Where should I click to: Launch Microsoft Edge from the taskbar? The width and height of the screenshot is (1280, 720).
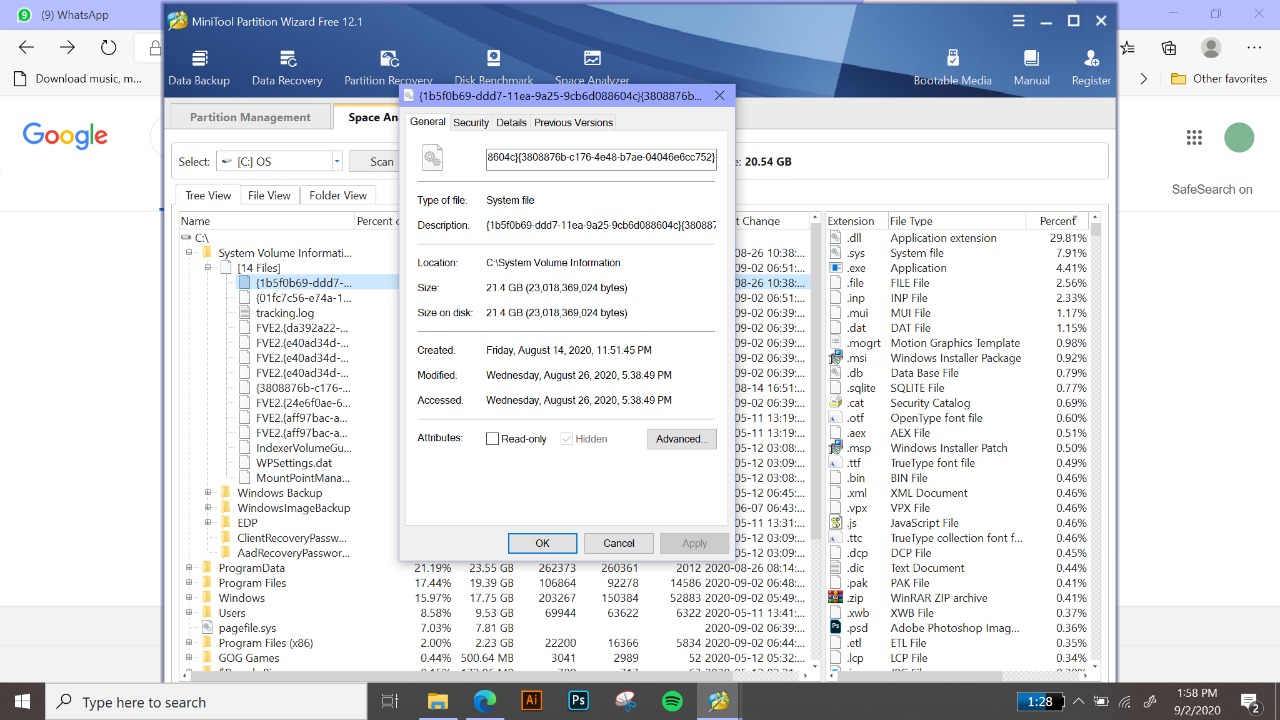pyautogui.click(x=484, y=702)
